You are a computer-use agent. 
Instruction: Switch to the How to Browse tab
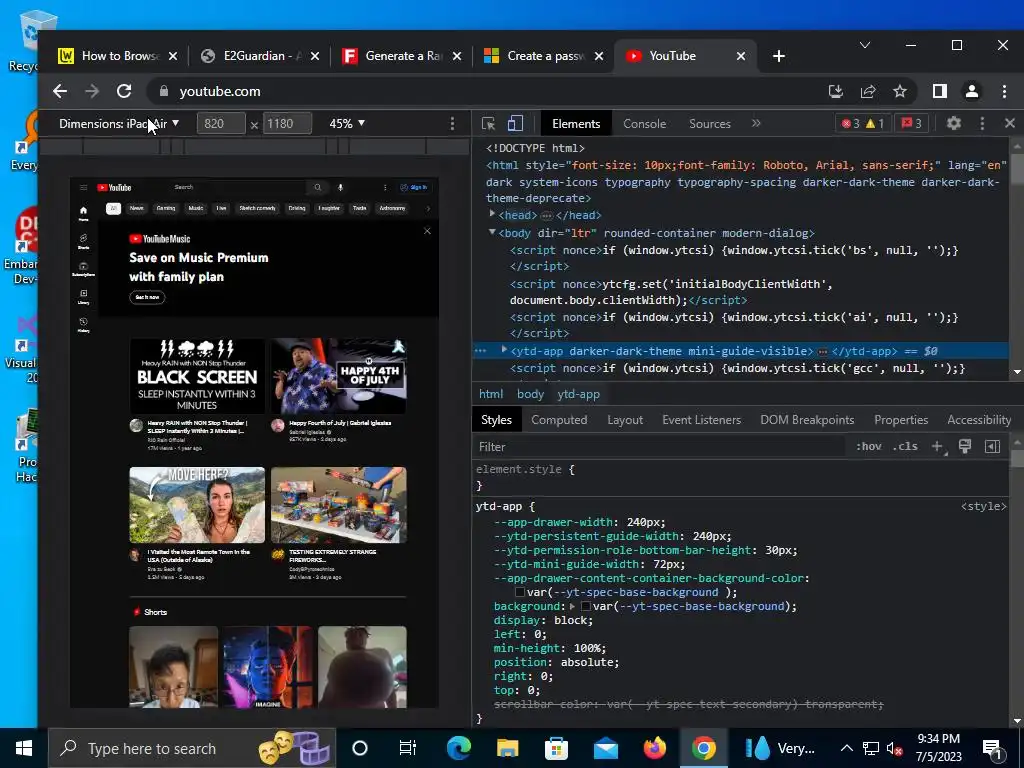(x=118, y=56)
